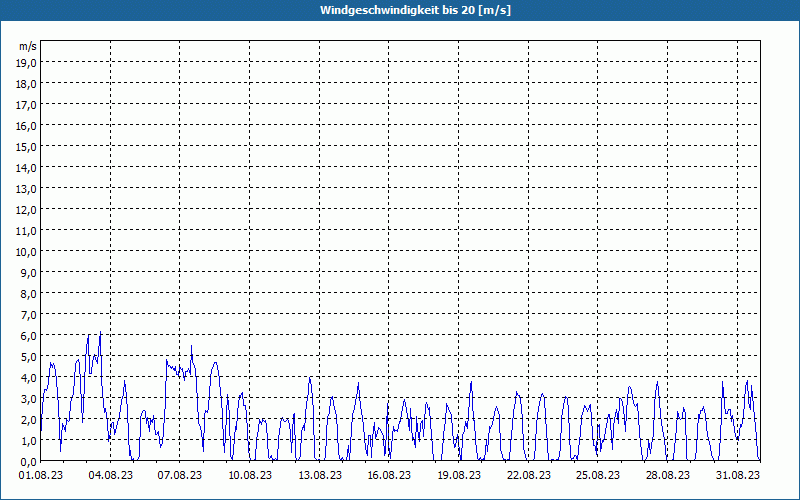Viewport: 800px width, 500px height.
Task: Click the 18,0 y-axis label
Action: point(27,84)
